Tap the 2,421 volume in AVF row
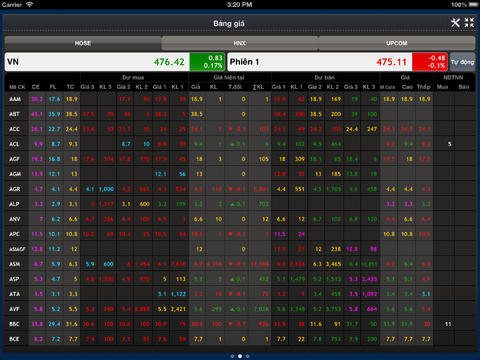480x360 pixels. point(178,309)
